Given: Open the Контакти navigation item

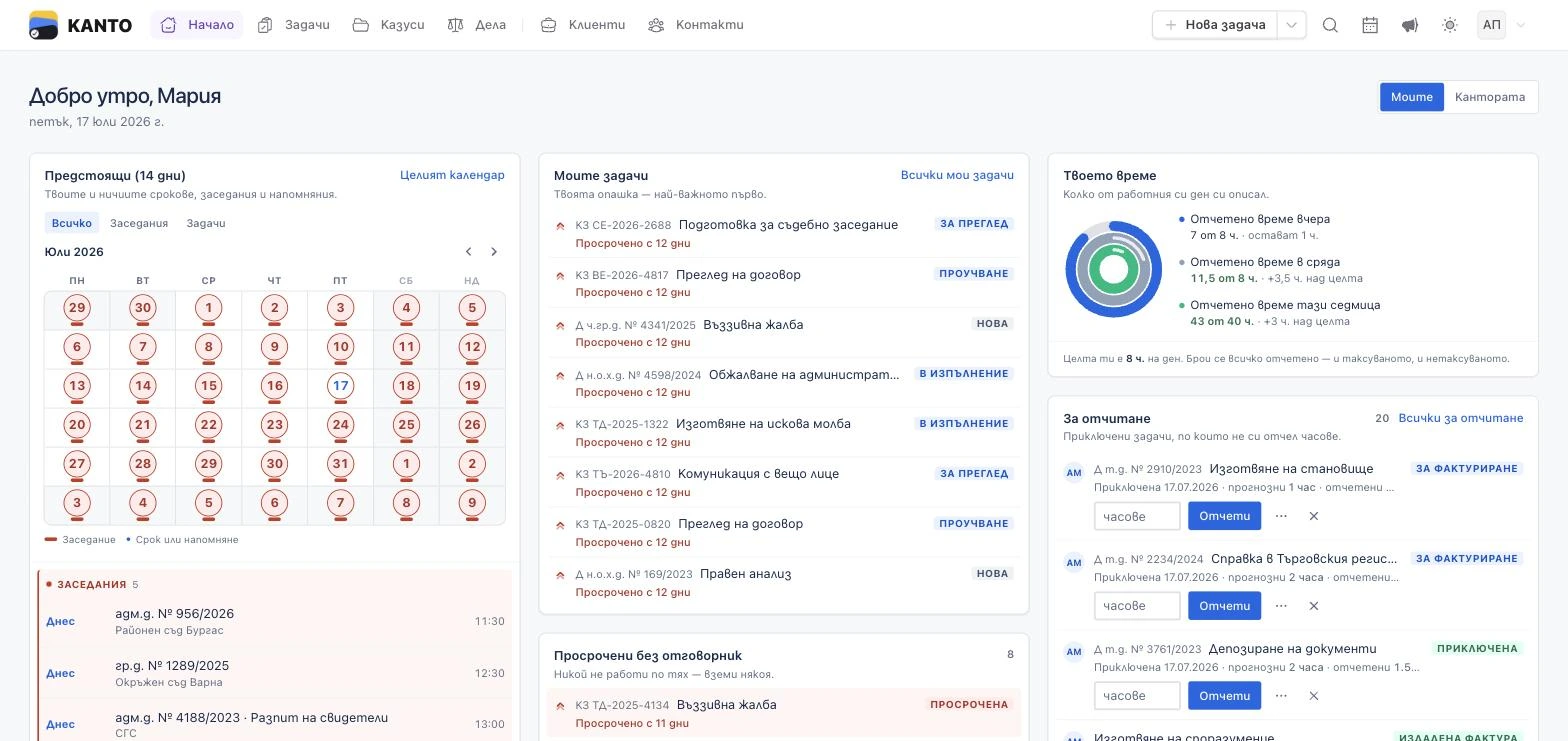Looking at the screenshot, I should point(696,25).
